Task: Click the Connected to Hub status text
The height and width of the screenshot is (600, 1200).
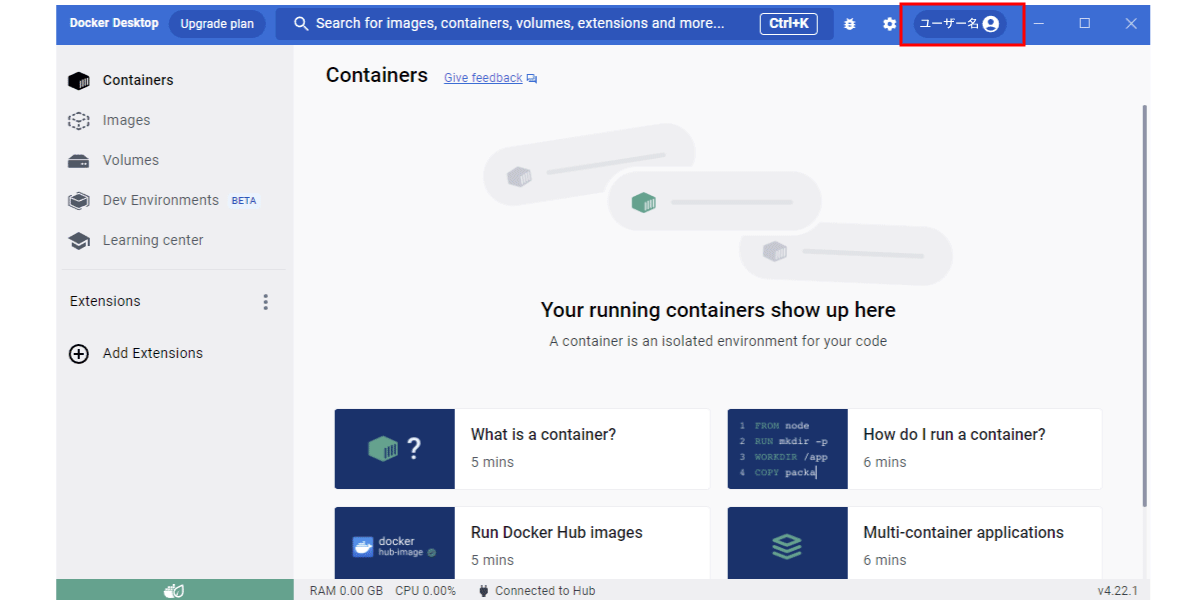Action: [x=545, y=591]
